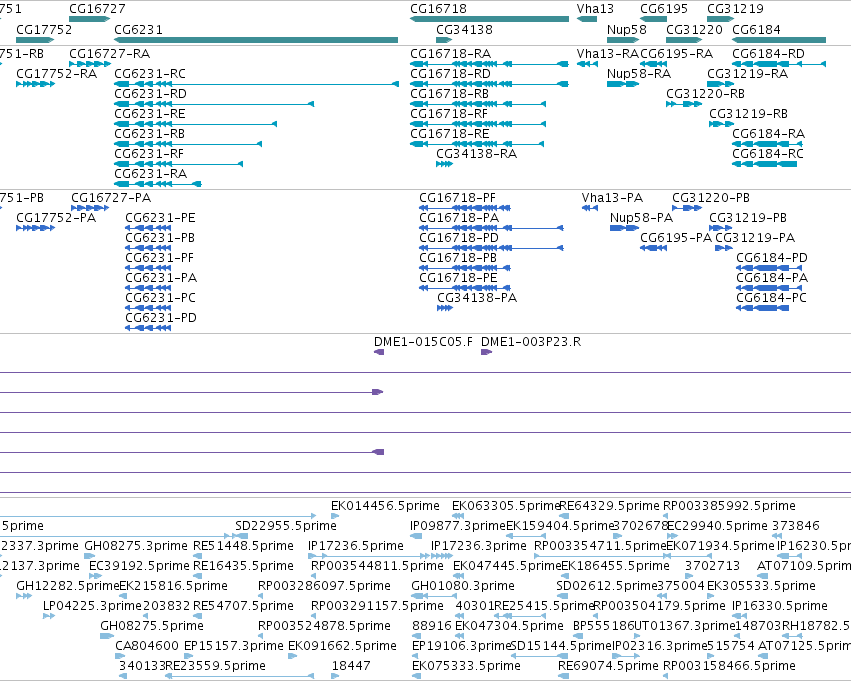Select EST RE23559.5prime

coord(239,676)
